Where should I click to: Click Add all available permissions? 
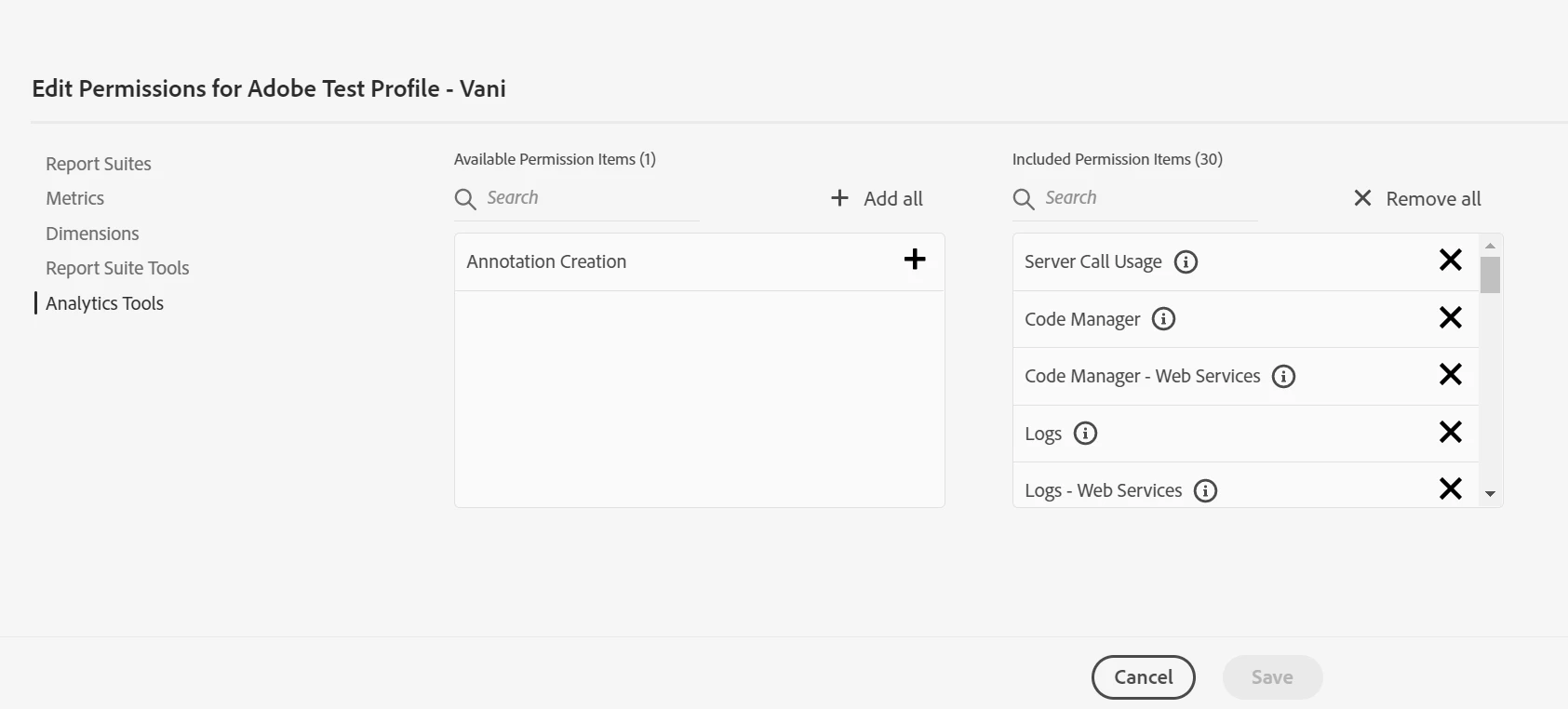(x=877, y=198)
